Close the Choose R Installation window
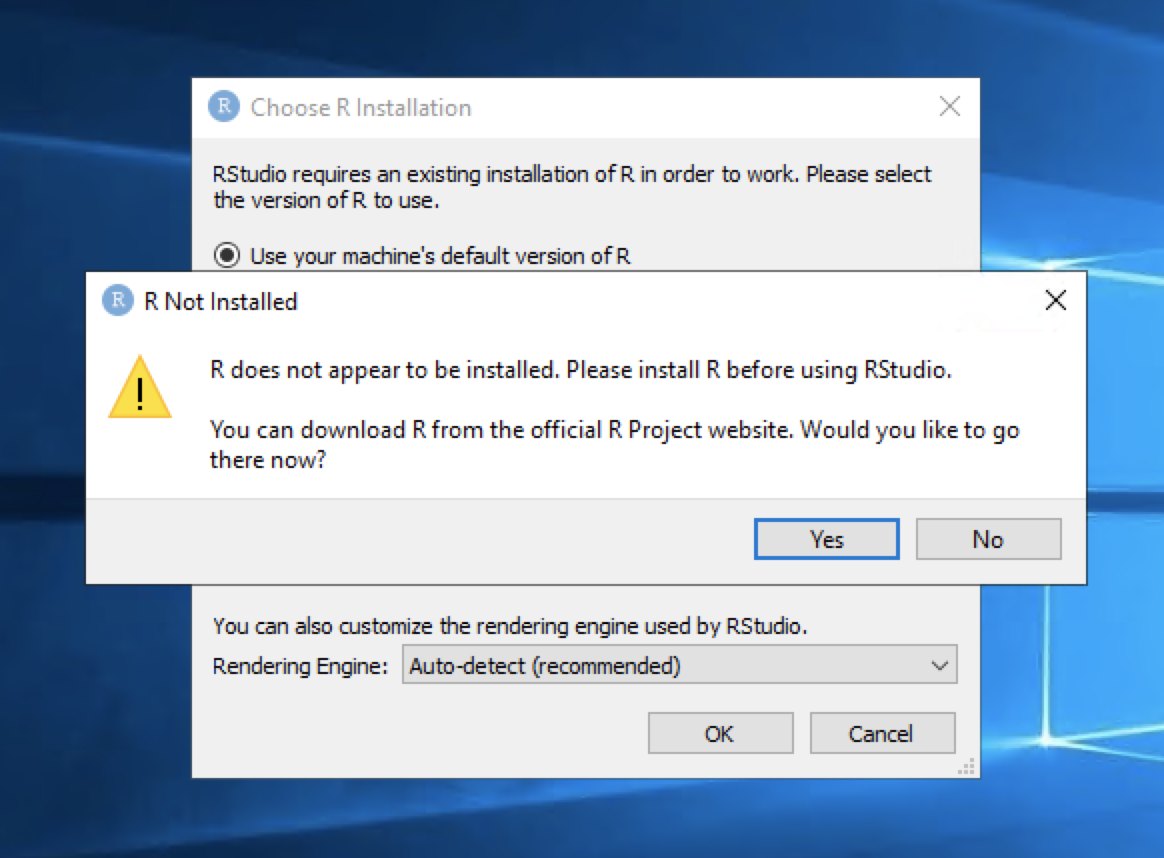The height and width of the screenshot is (858, 1164). click(949, 106)
